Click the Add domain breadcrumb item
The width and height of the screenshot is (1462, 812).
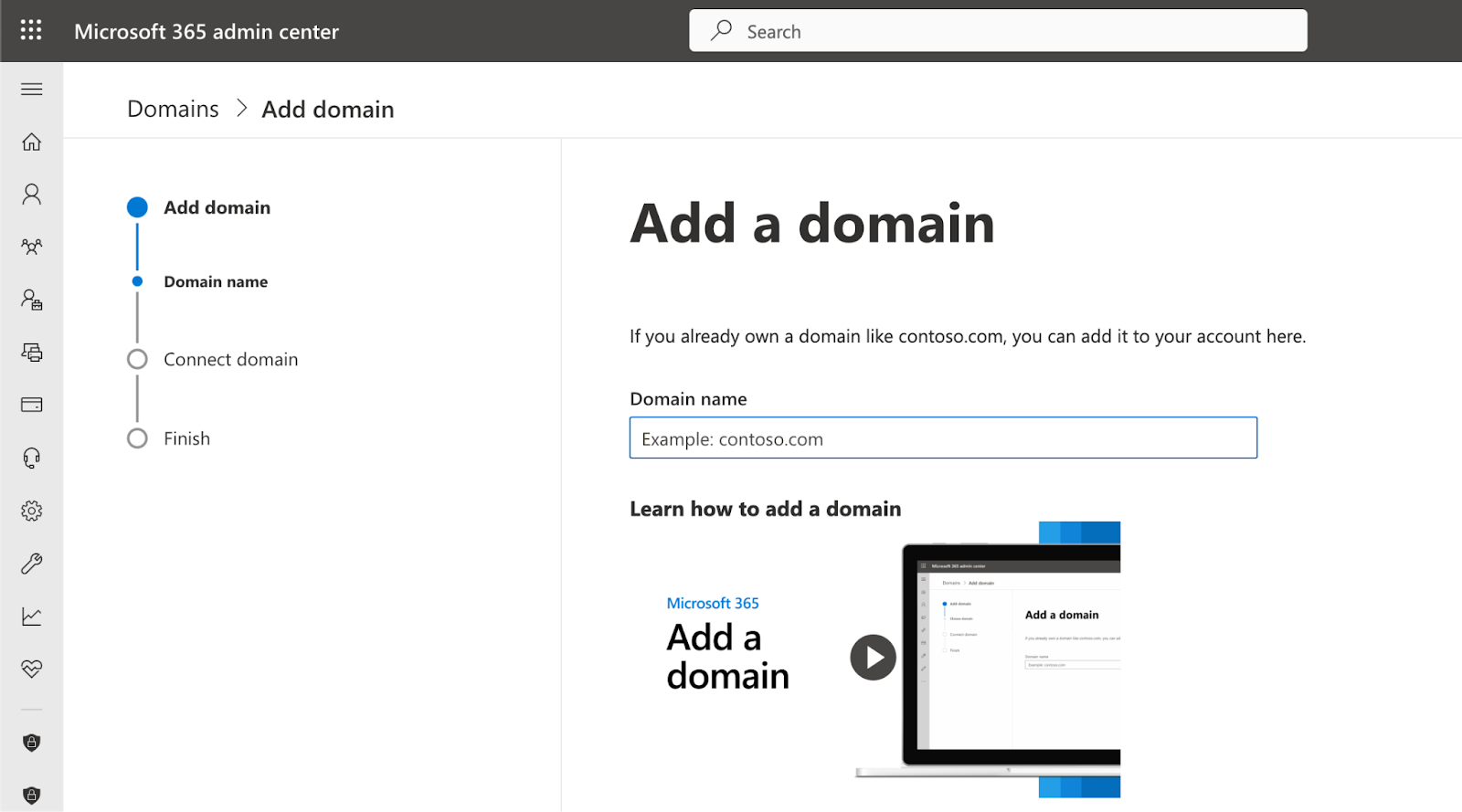coord(328,109)
